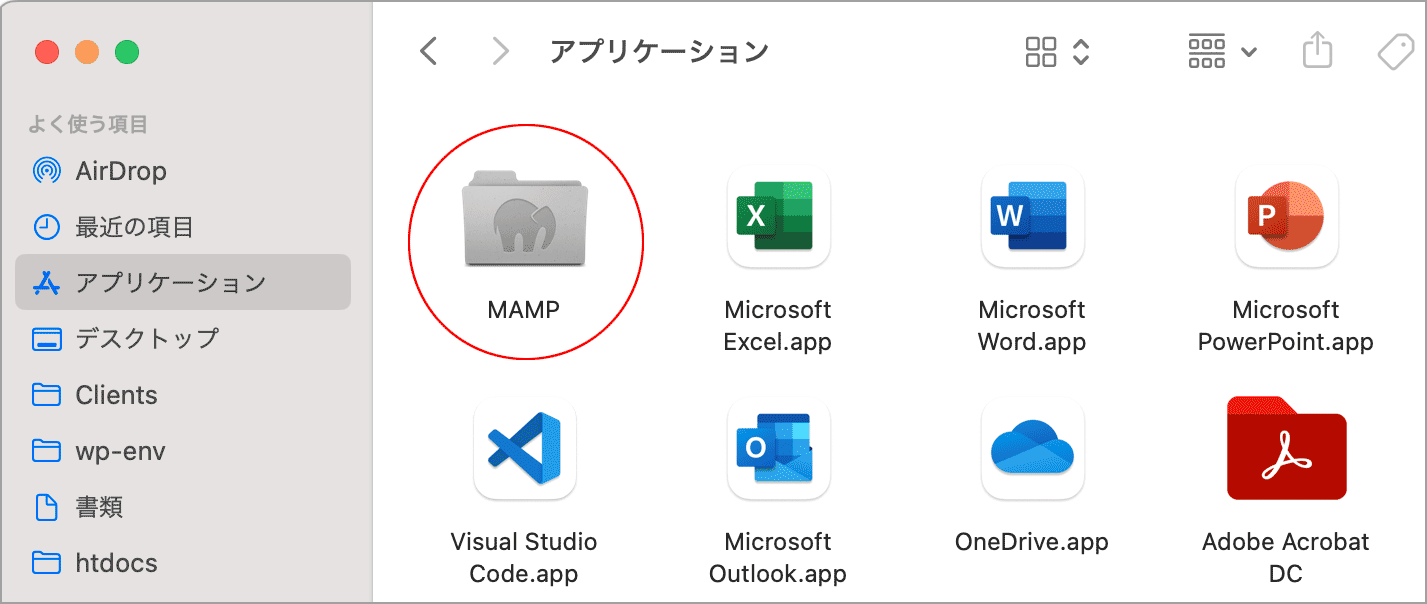Go back with the left chevron
The height and width of the screenshot is (604, 1427).
pyautogui.click(x=429, y=51)
